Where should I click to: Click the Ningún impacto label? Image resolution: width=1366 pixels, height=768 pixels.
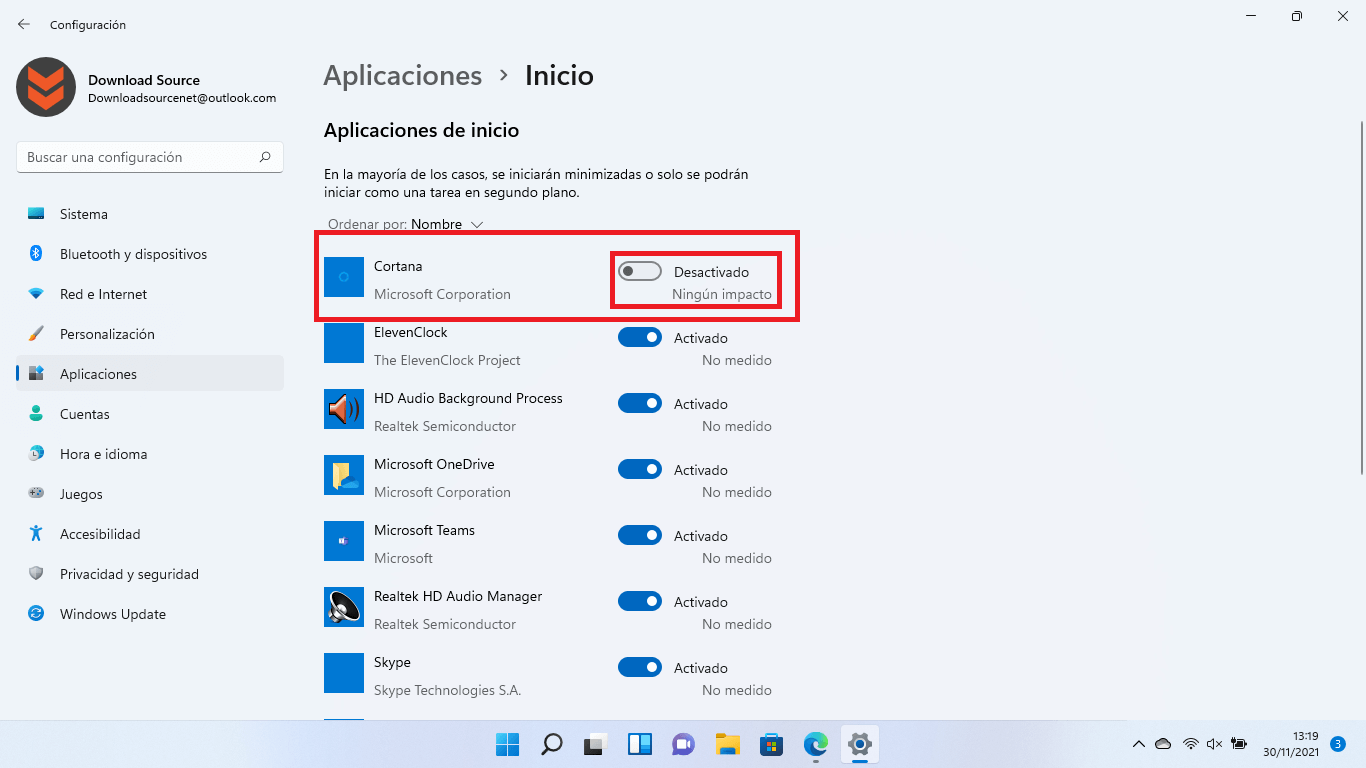click(722, 294)
